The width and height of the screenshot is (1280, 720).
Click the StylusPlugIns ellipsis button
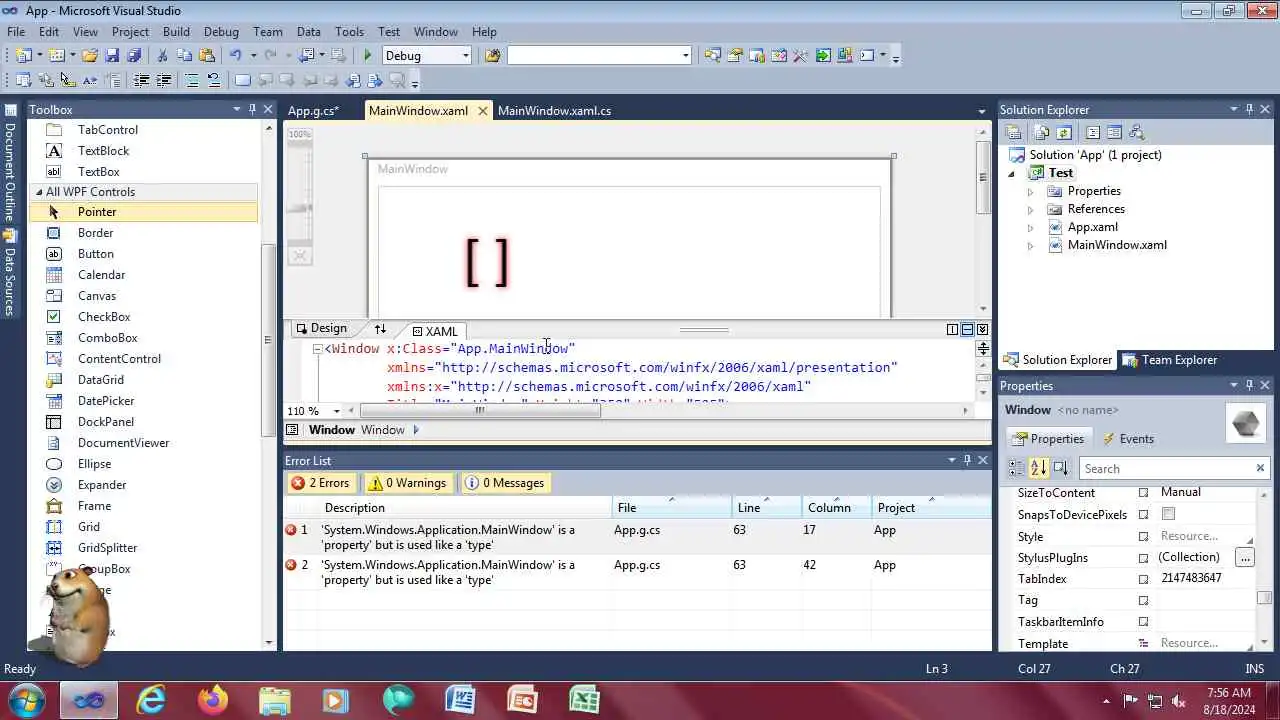(x=1244, y=557)
